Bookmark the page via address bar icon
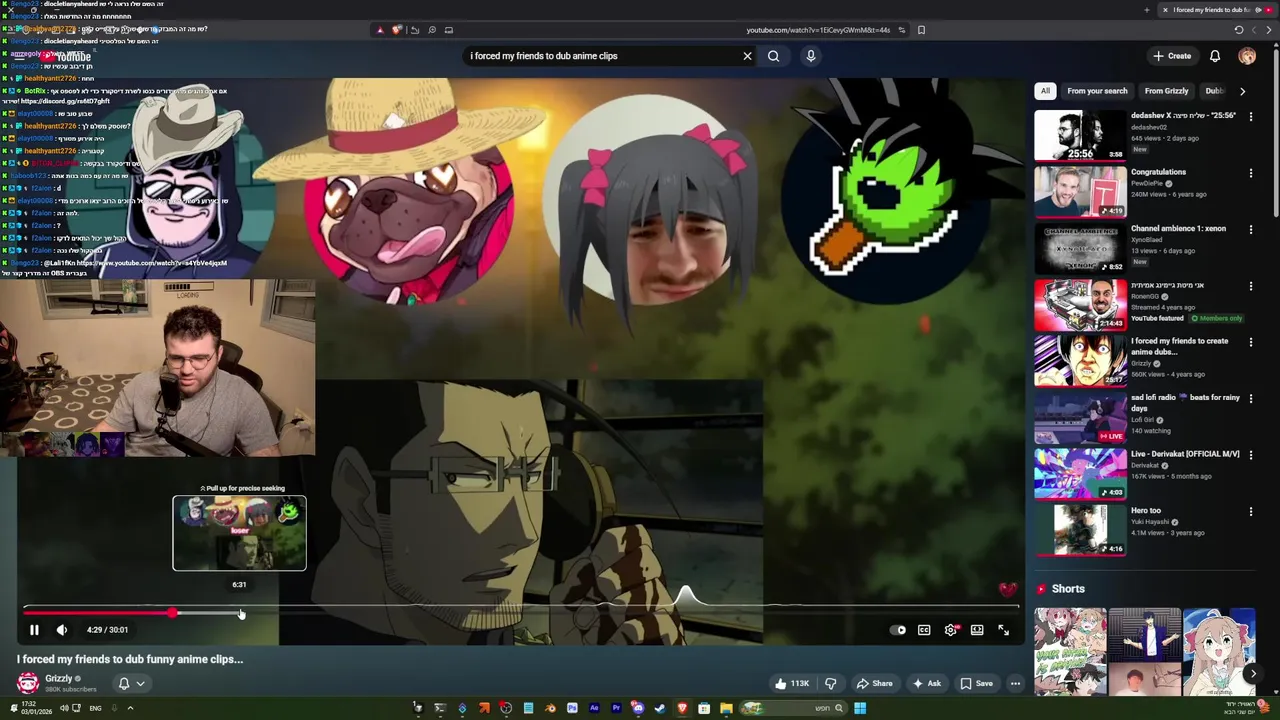This screenshot has height=720, width=1280. click(x=921, y=30)
